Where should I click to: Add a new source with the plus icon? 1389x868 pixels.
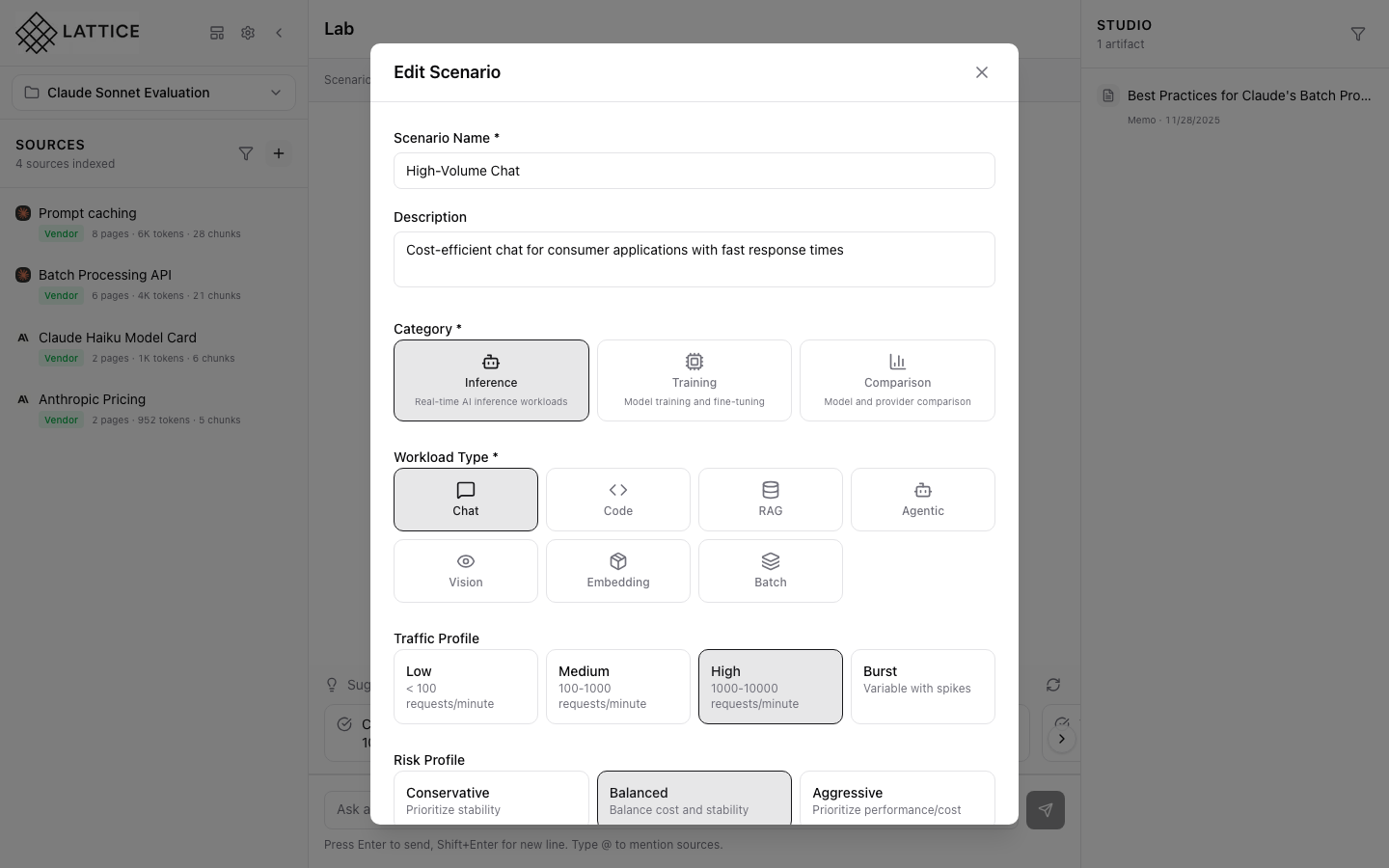click(279, 153)
